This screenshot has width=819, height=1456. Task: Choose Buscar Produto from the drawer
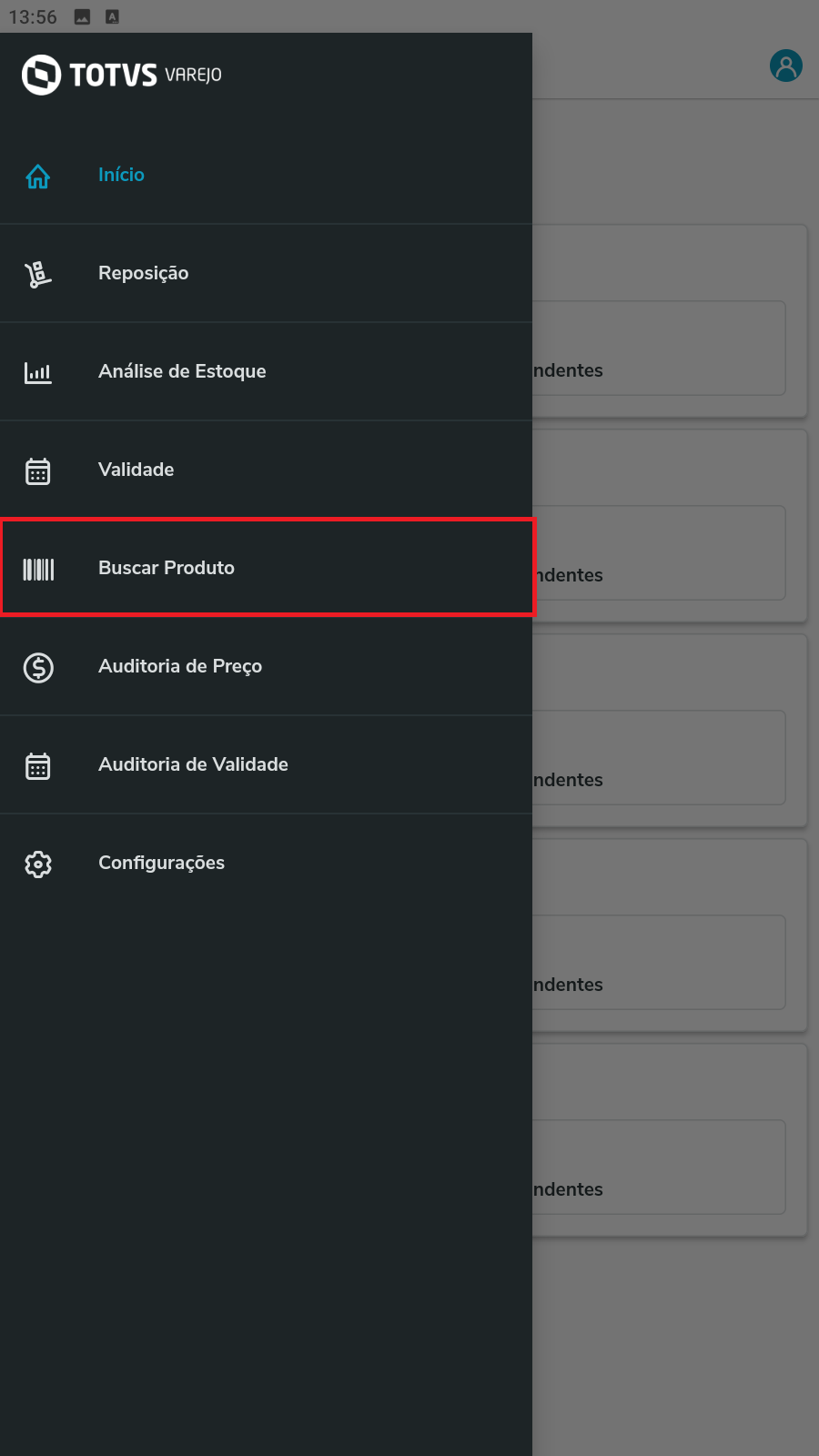167,568
